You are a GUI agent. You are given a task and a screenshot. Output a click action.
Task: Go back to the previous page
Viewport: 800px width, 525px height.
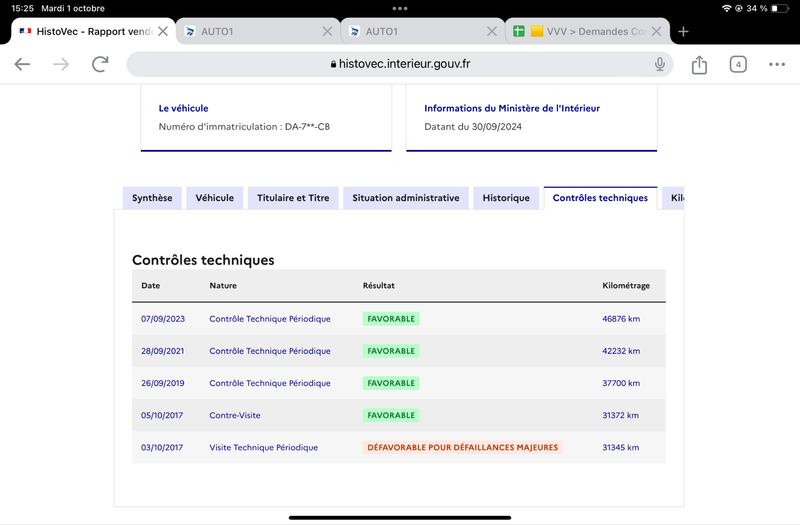[22, 64]
